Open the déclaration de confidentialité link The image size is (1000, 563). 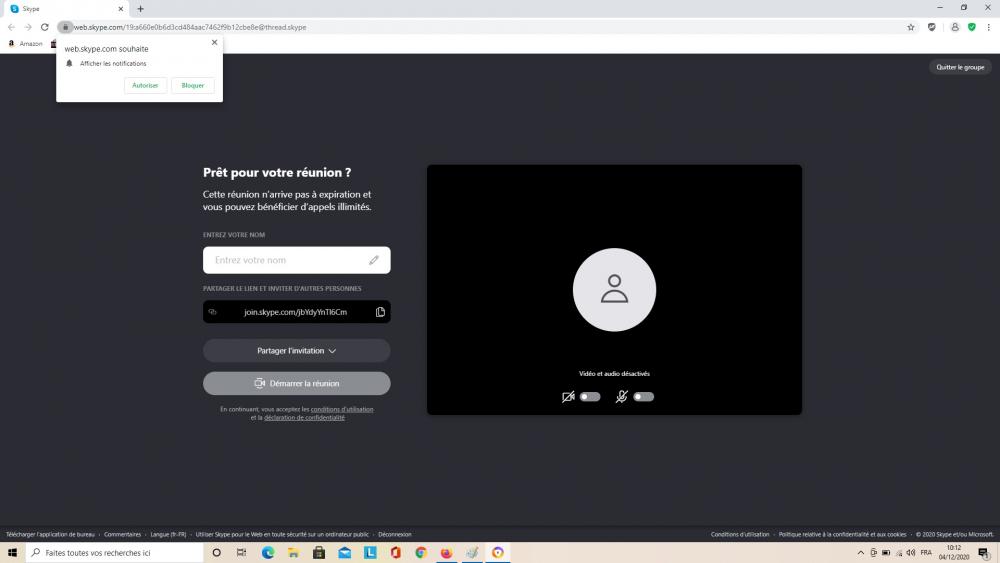tap(304, 418)
